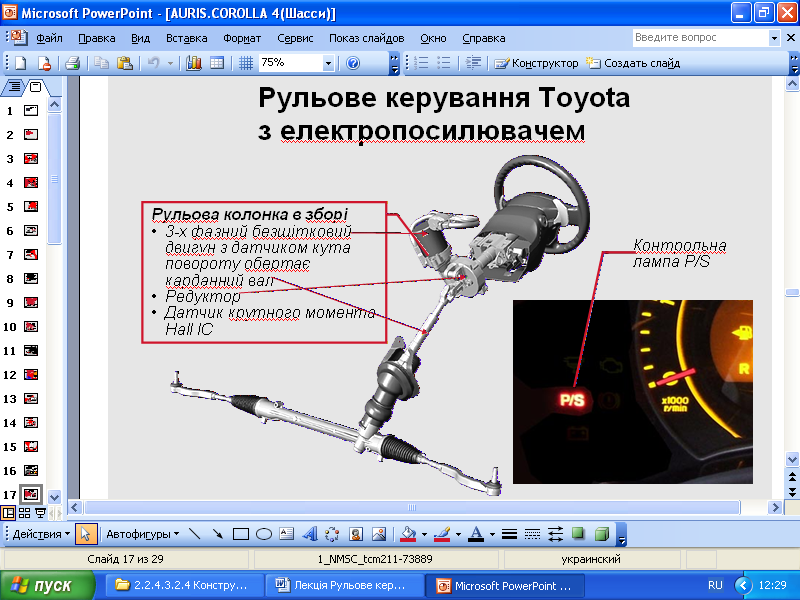
Task: Toggle the grid display icon
Action: click(246, 63)
